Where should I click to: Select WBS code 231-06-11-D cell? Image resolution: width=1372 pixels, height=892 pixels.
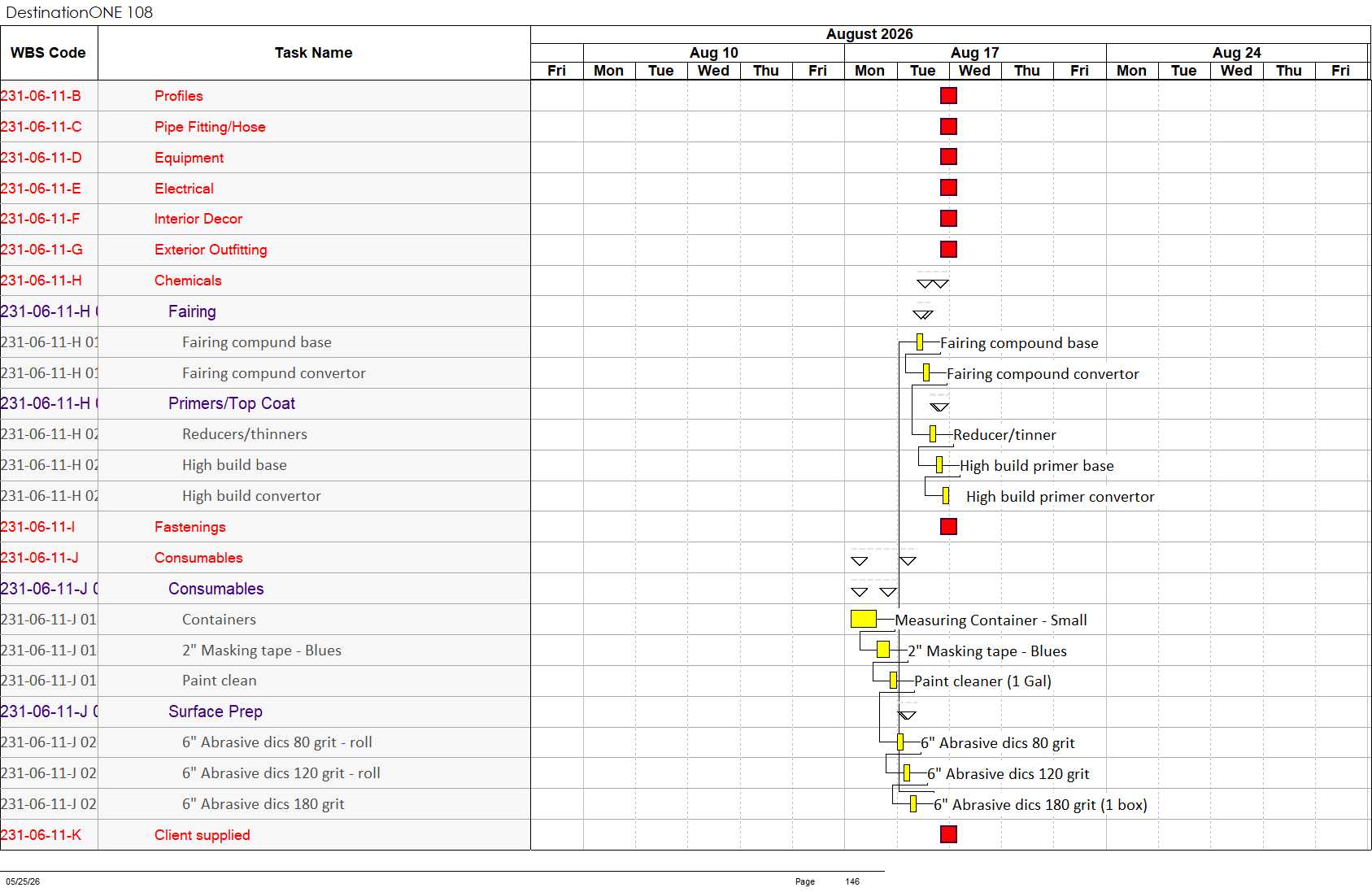point(49,158)
